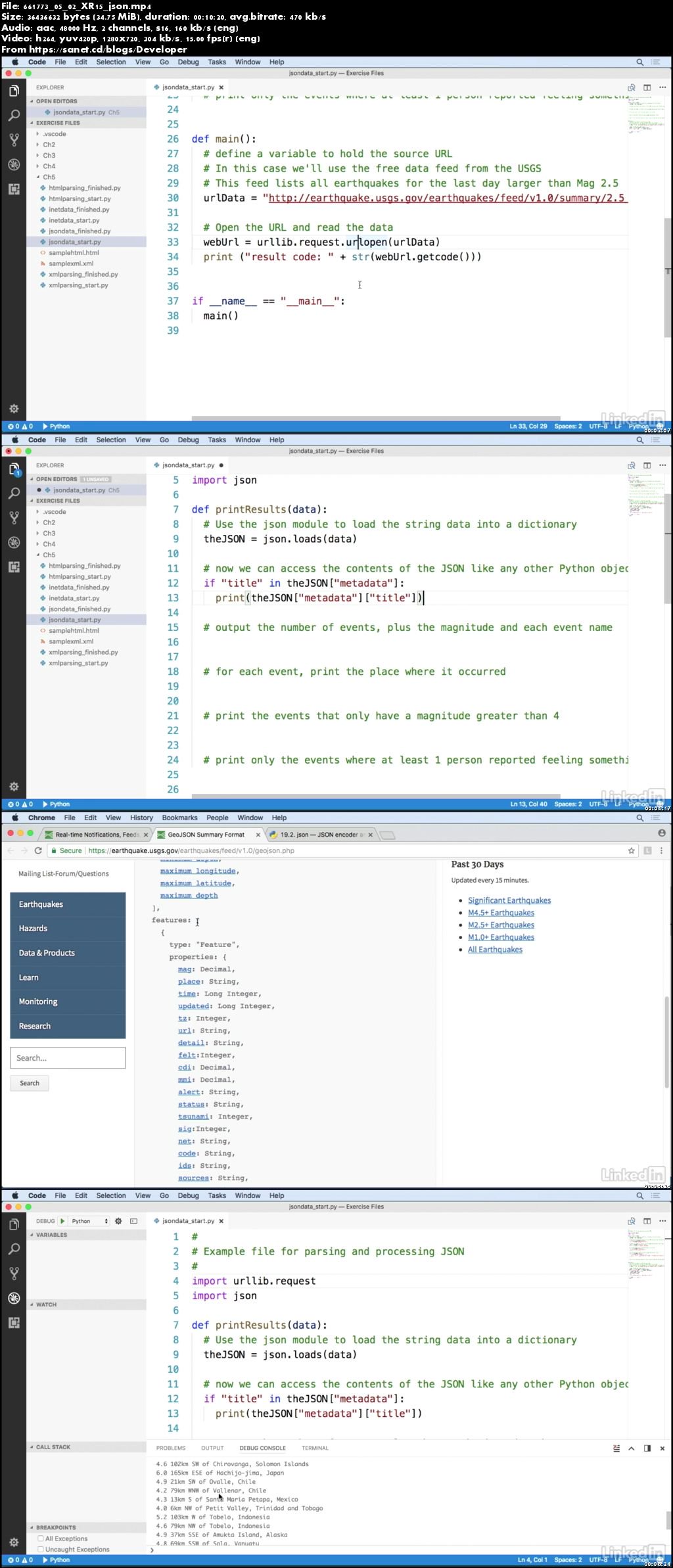
Task: Open the TERMINAL panel tab
Action: (315, 1448)
